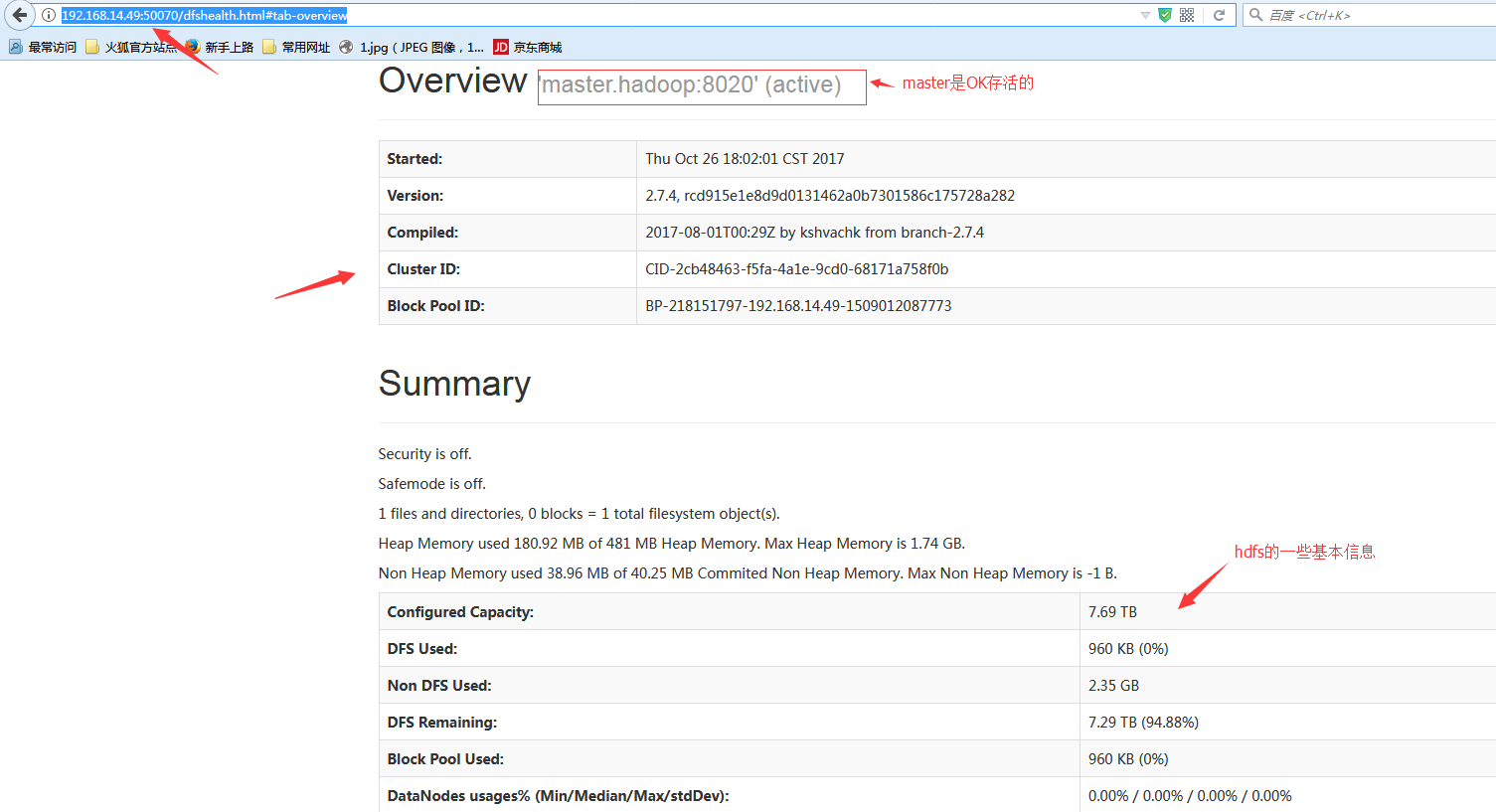Viewport: 1496px width, 812px height.
Task: Open the 京东商城 JD bookmark
Action: click(528, 47)
